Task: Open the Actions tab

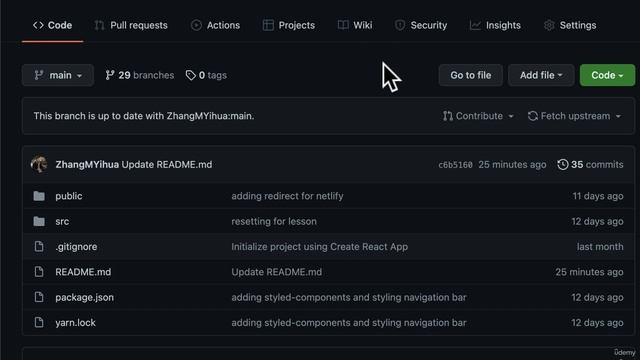Action: coord(215,25)
